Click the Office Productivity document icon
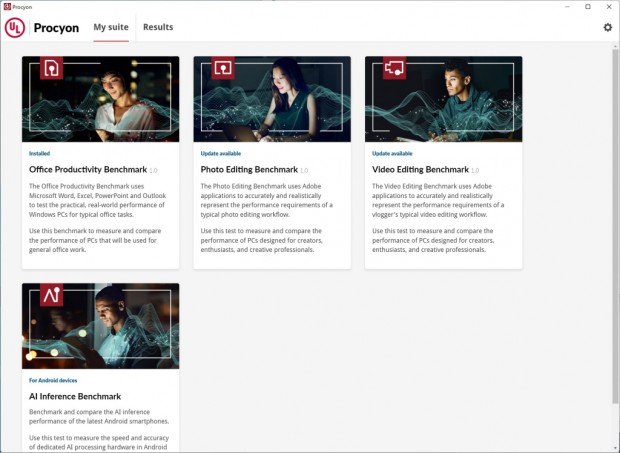The image size is (620, 453). 51,69
